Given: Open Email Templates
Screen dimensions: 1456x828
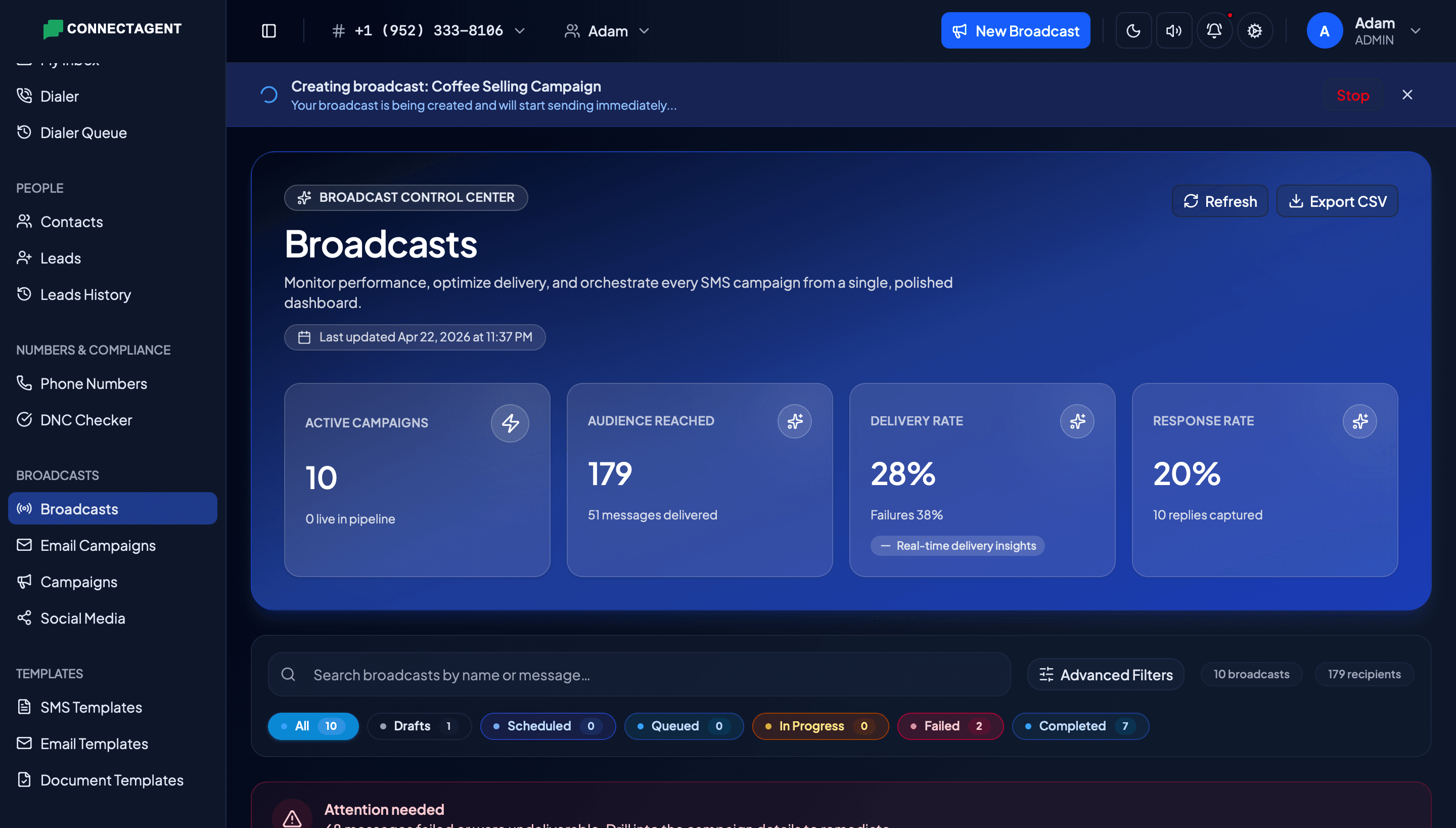Looking at the screenshot, I should (x=113, y=743).
